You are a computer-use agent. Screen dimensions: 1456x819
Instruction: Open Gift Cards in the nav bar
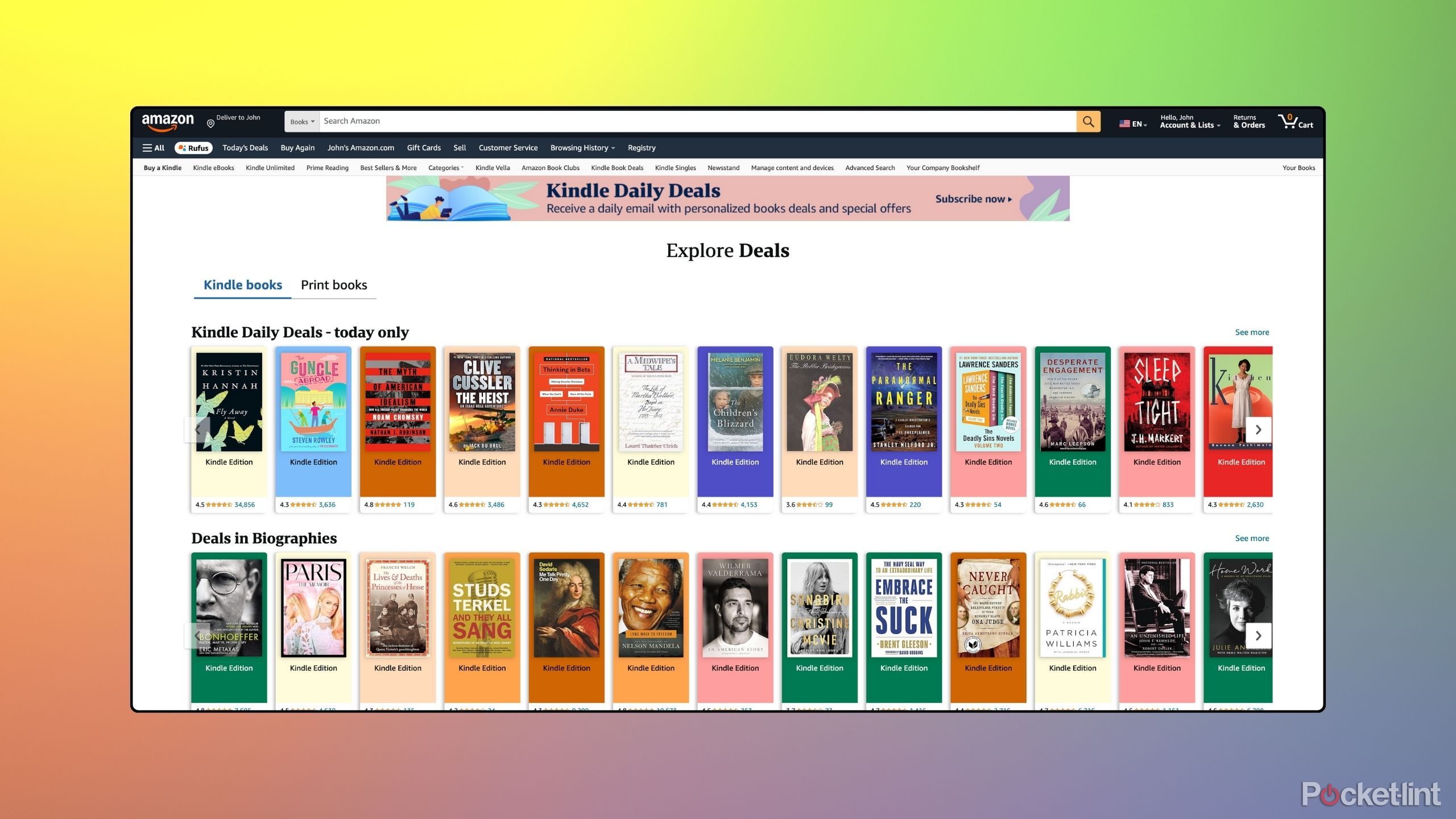(x=424, y=148)
